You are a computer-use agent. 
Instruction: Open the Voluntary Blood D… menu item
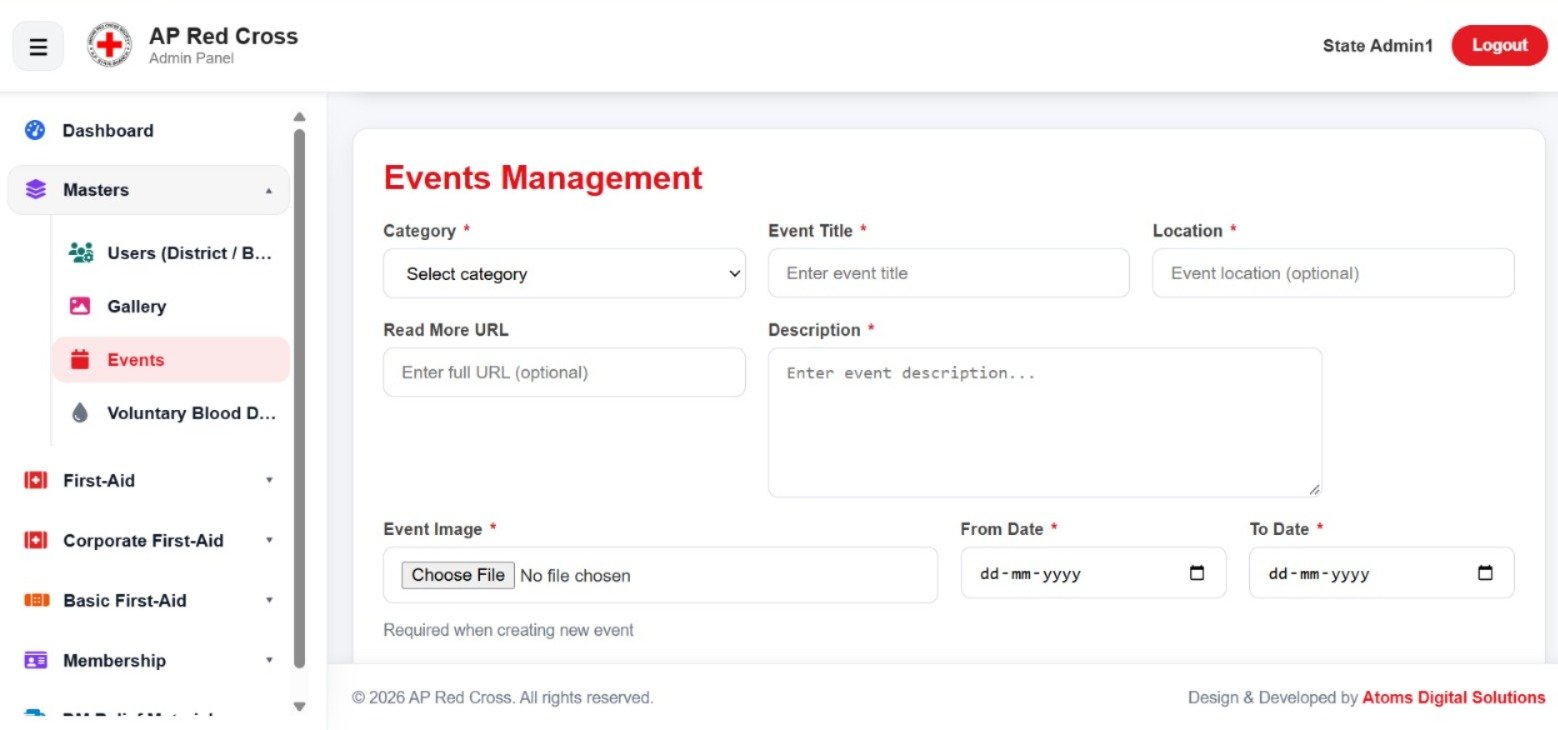click(171, 413)
